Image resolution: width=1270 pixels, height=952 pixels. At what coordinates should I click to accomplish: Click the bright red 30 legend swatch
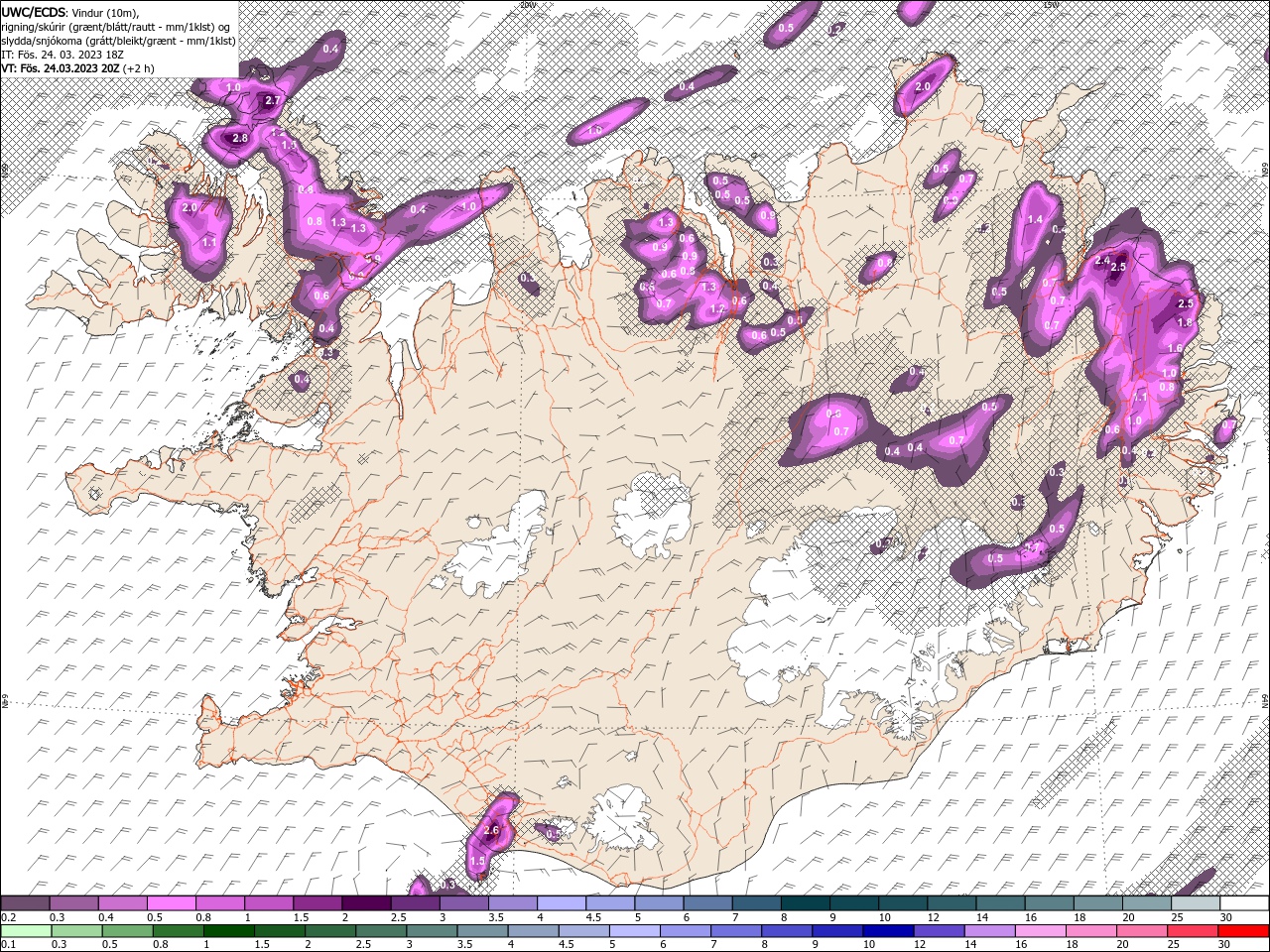[x=1243, y=930]
